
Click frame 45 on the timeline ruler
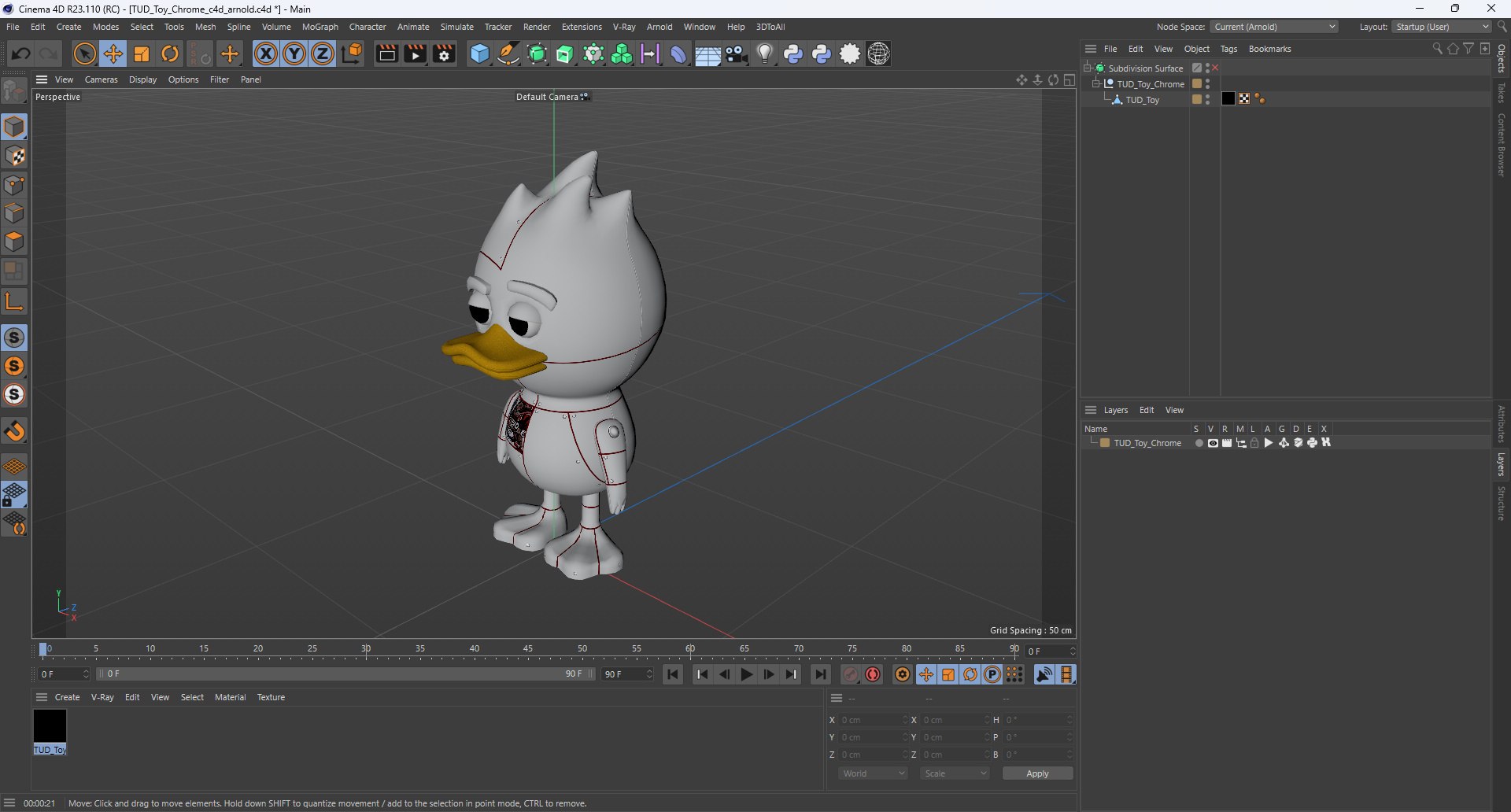tap(528, 649)
